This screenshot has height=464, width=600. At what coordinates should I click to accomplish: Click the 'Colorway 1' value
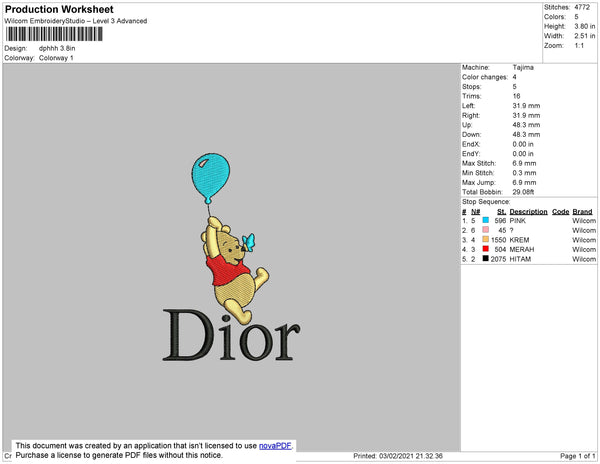point(56,58)
